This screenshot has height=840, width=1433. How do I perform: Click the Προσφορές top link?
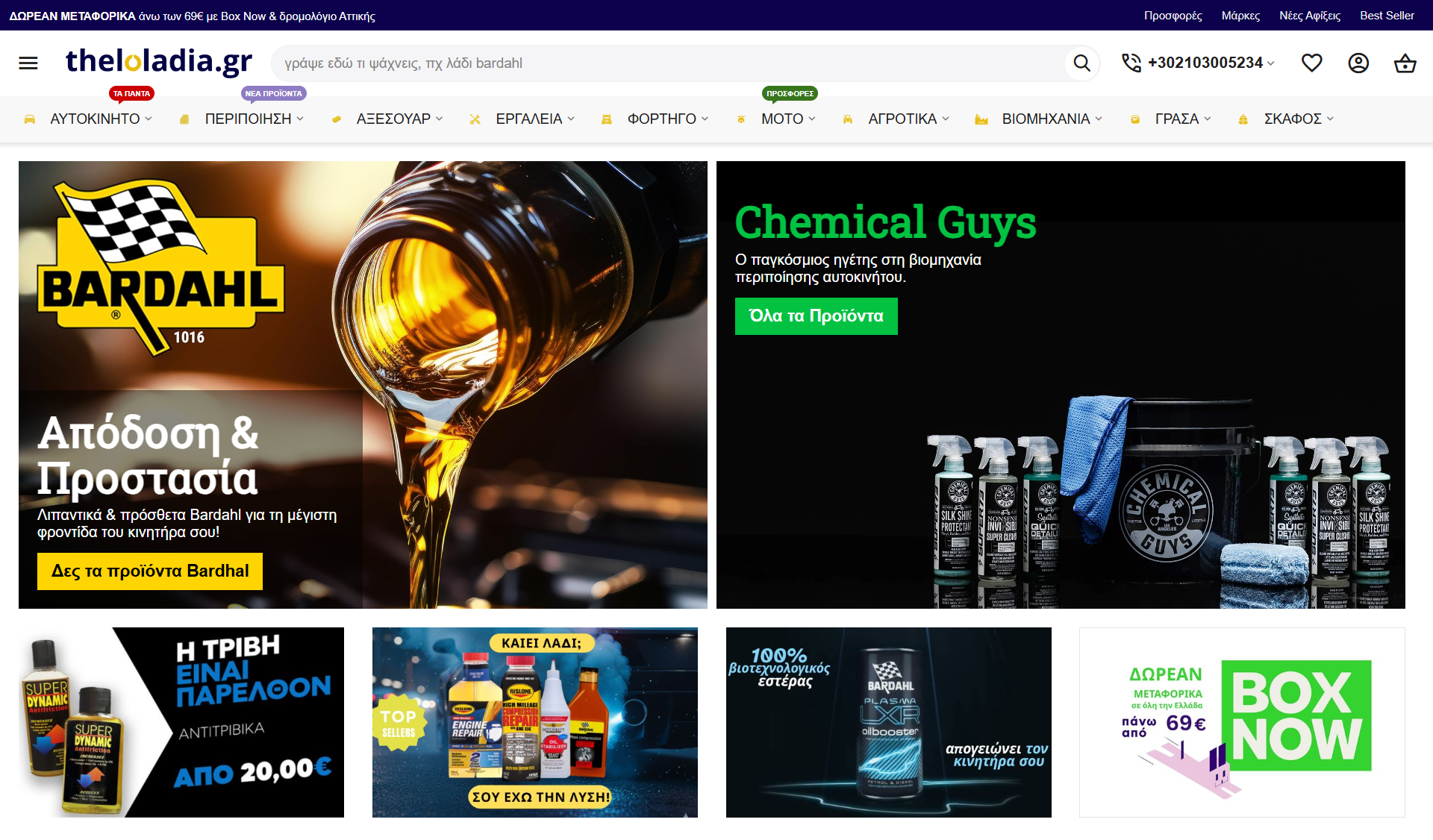[1173, 16]
